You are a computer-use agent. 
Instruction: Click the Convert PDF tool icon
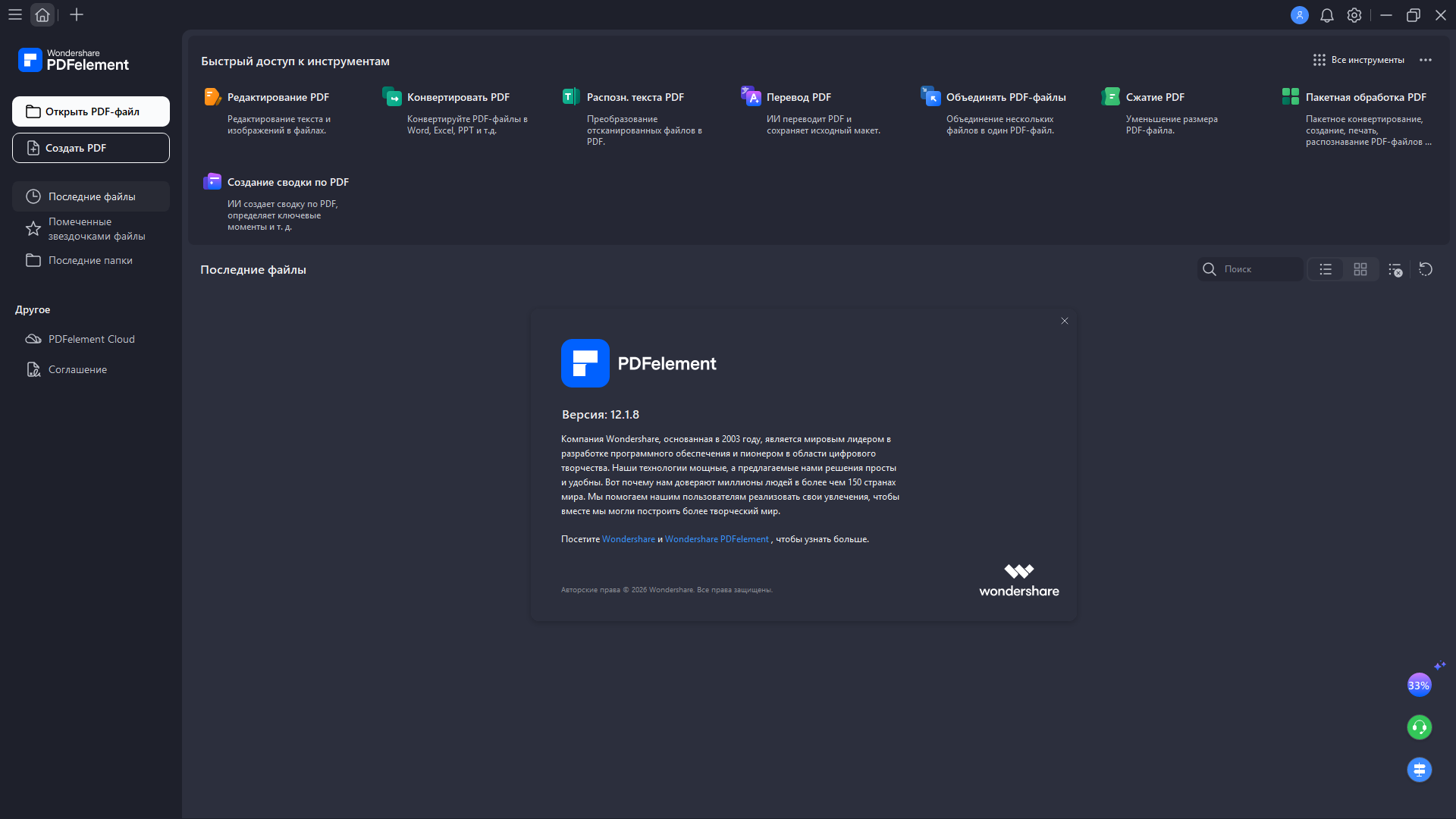pyautogui.click(x=392, y=97)
